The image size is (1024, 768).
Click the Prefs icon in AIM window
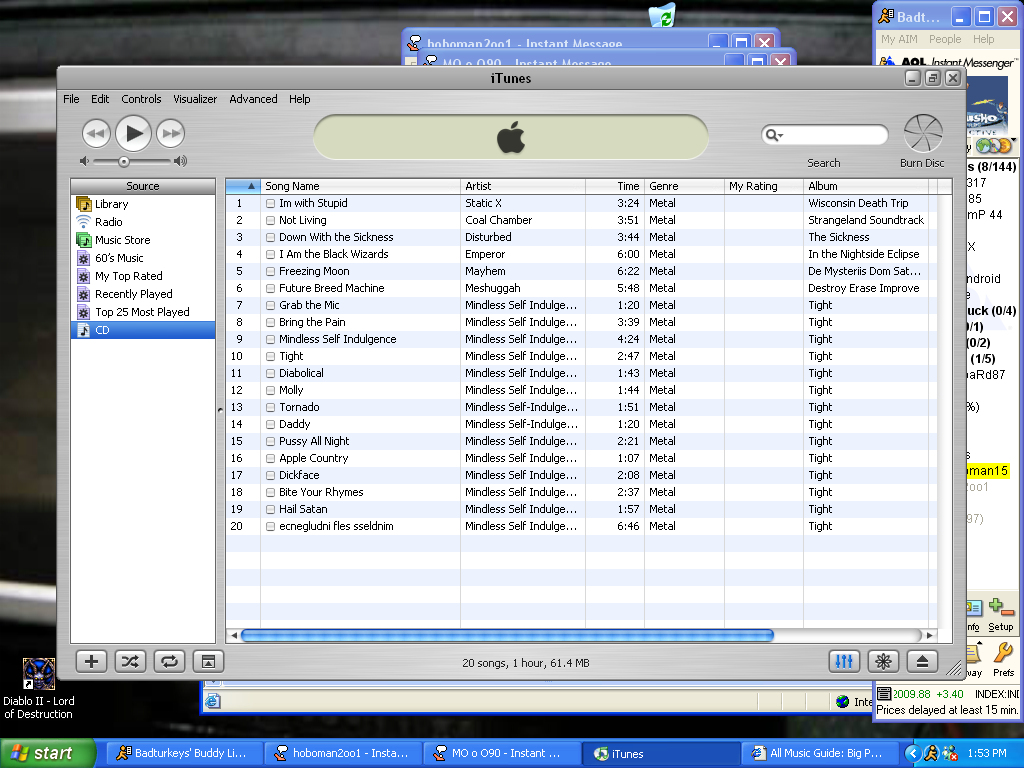tap(1003, 659)
